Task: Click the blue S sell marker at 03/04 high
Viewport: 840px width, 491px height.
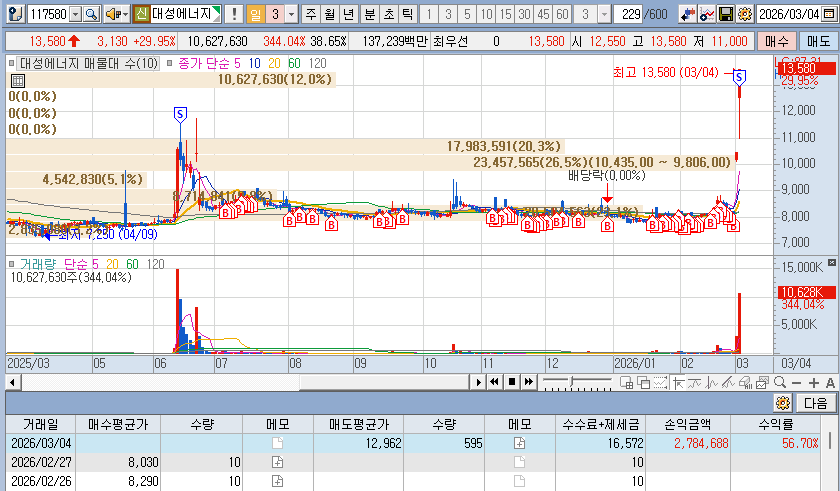Action: coord(739,78)
